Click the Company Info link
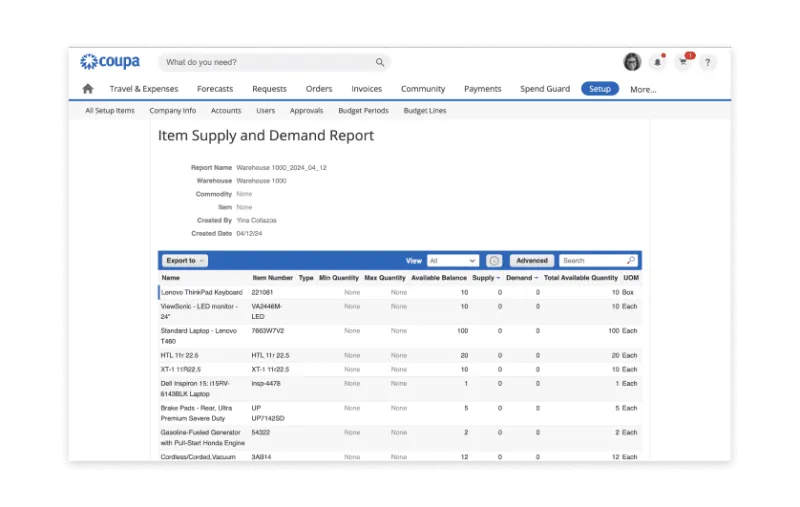The width and height of the screenshot is (800, 507). tap(172, 111)
